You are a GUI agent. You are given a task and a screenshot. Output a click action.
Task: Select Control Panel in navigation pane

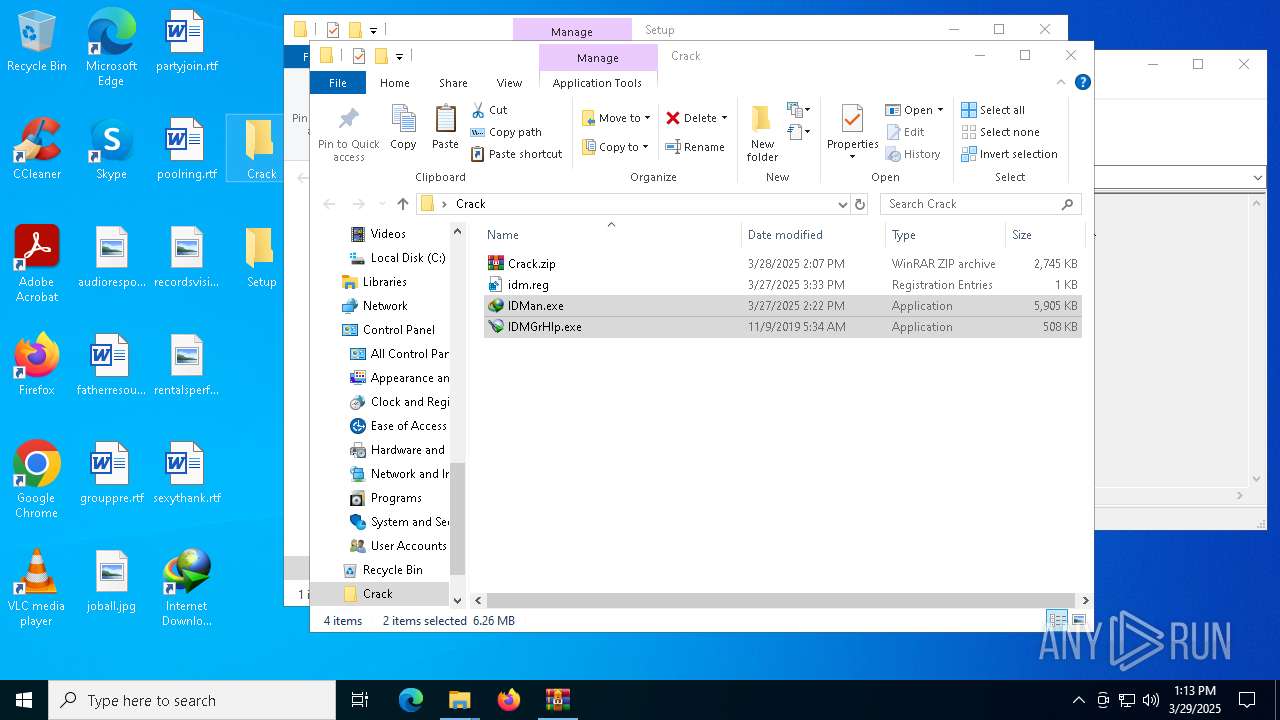(388, 330)
